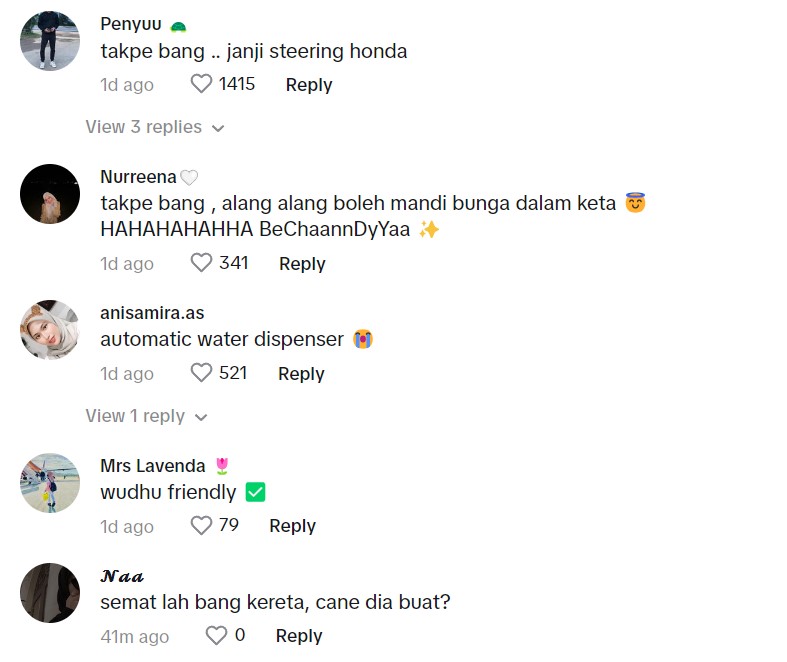
Task: Like Penyuu's comment with the heart icon
Action: click(201, 85)
